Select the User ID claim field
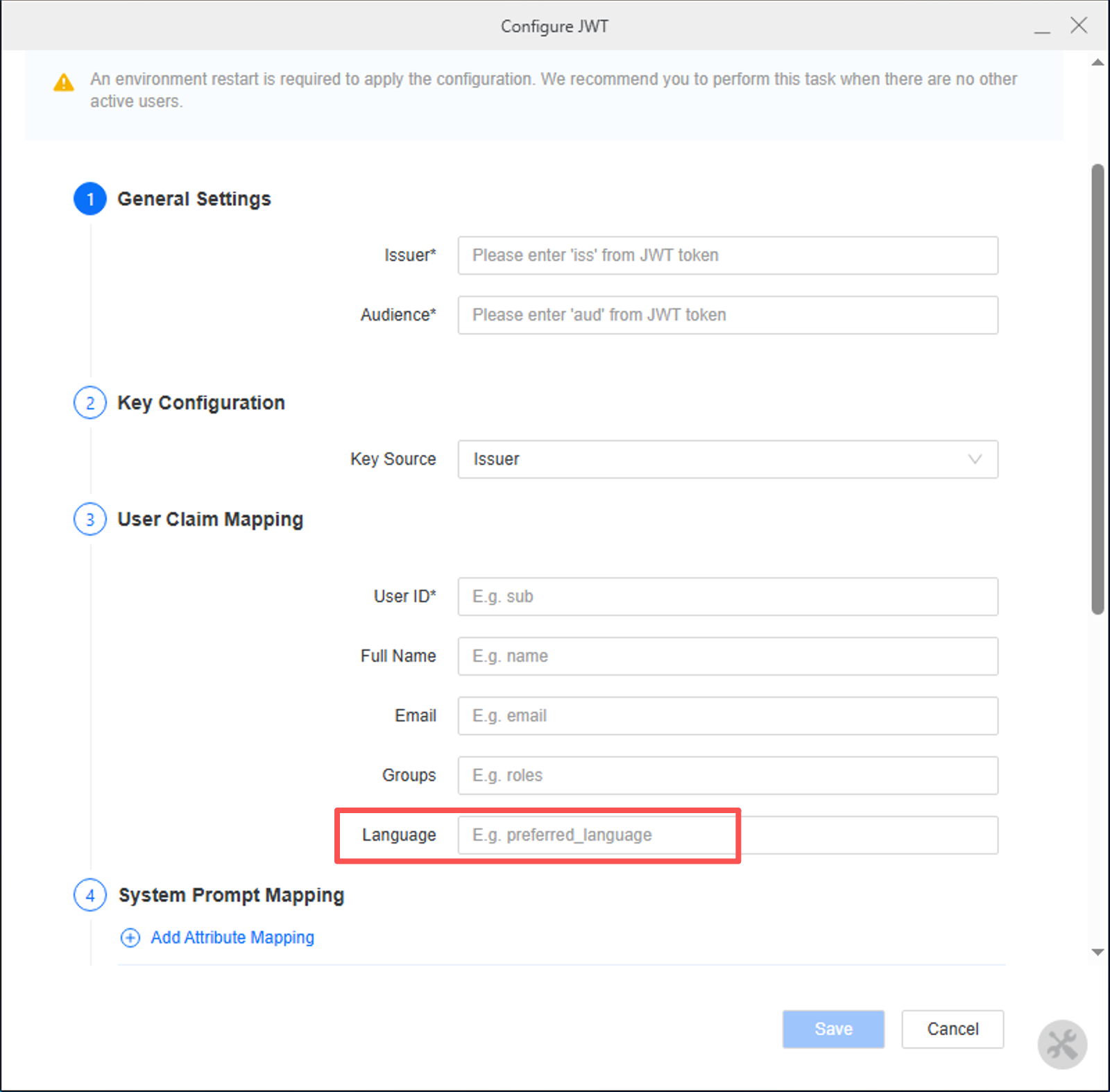Viewport: 1110px width, 1092px height. tap(728, 597)
